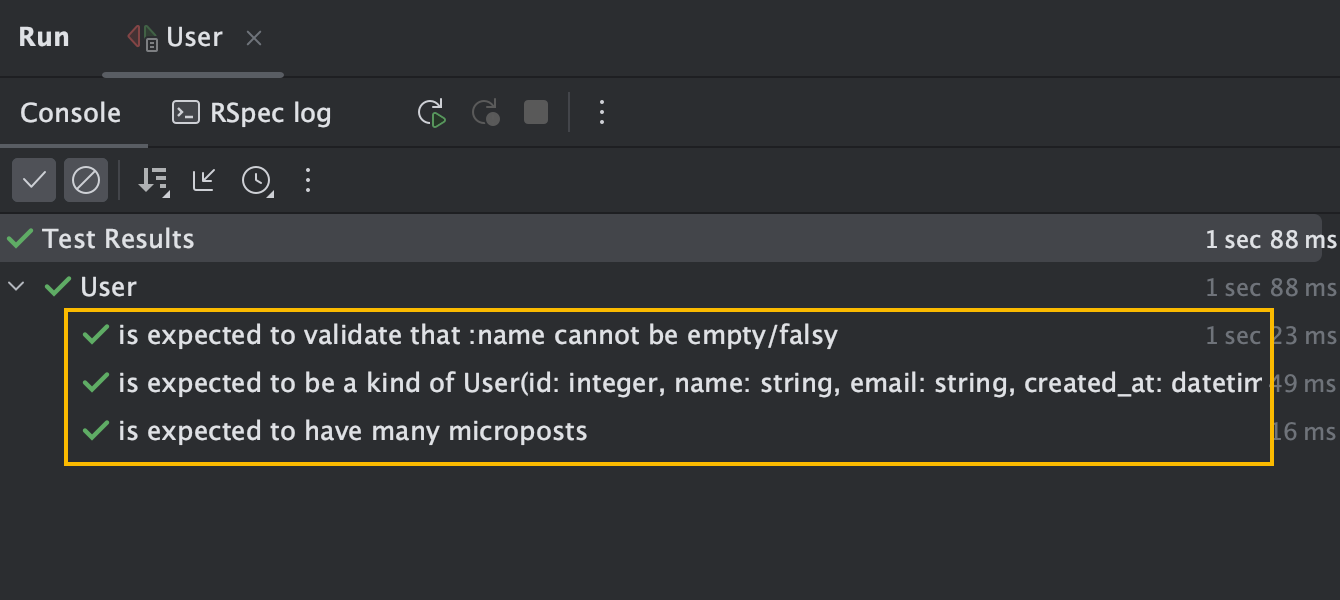Switch to the Console tab
This screenshot has width=1340, height=600.
click(x=70, y=113)
